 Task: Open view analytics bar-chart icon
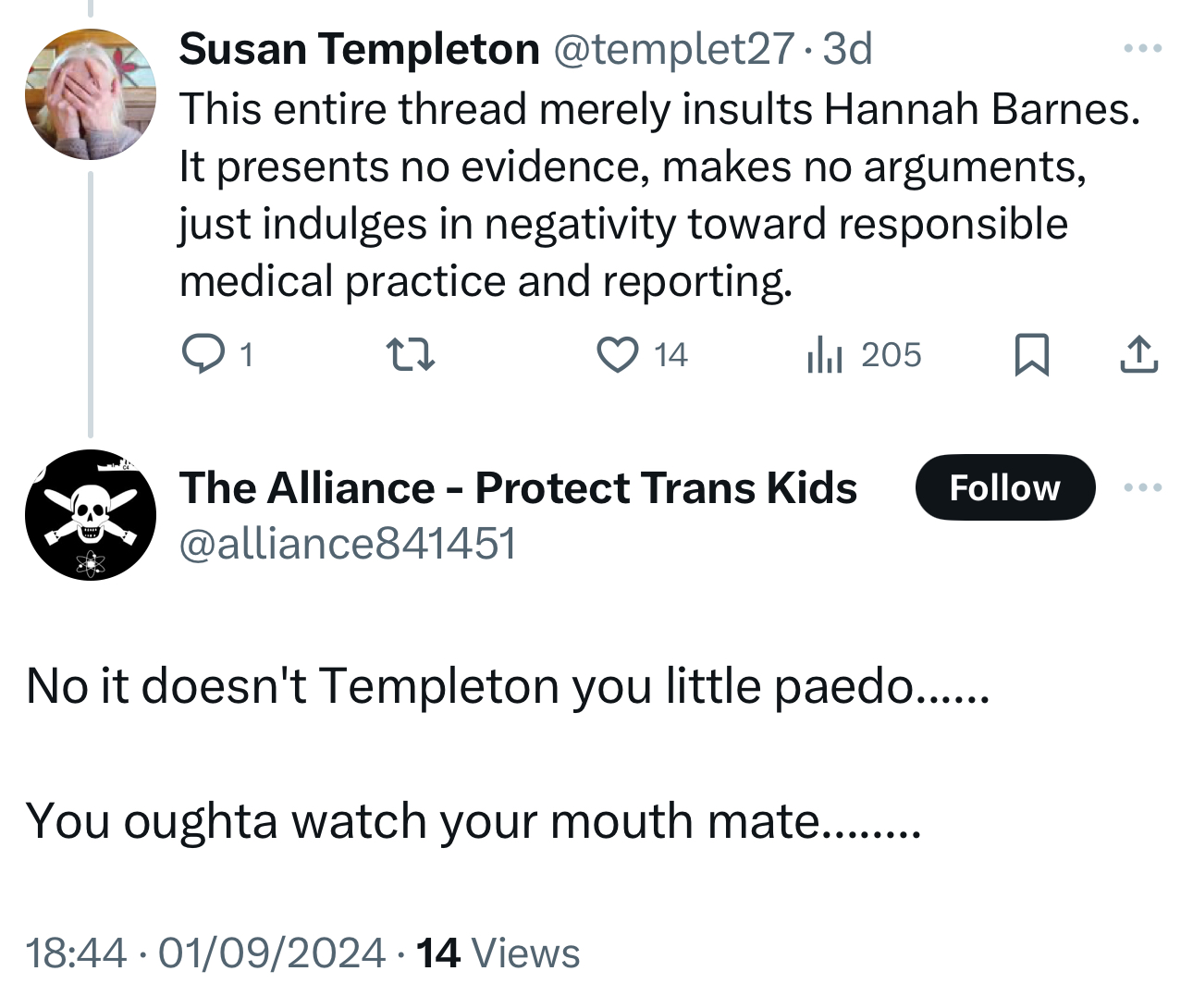pyautogui.click(x=824, y=354)
